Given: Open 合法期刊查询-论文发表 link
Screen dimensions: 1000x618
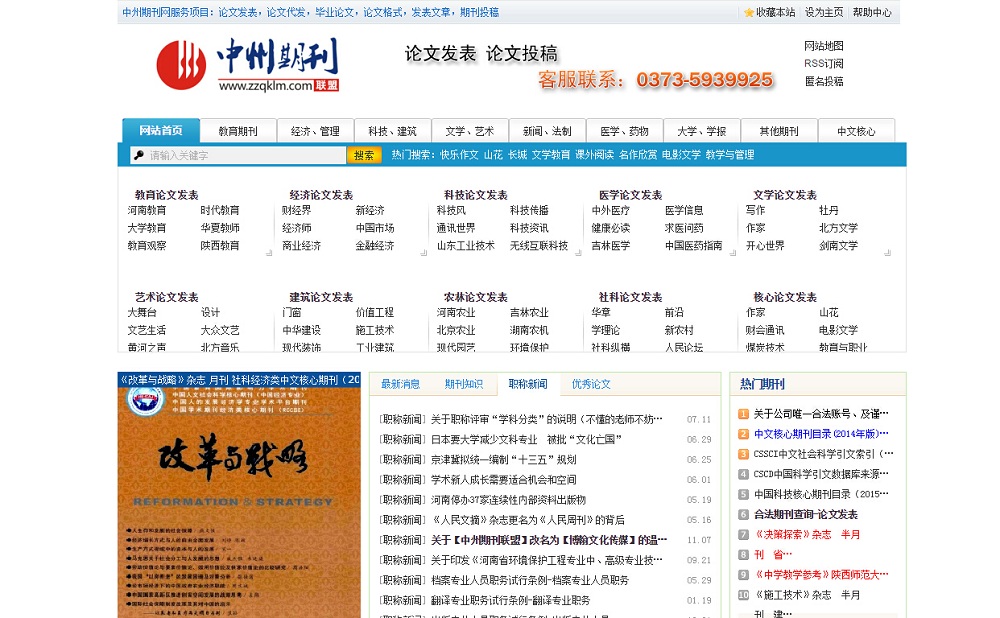Looking at the screenshot, I should tap(805, 514).
